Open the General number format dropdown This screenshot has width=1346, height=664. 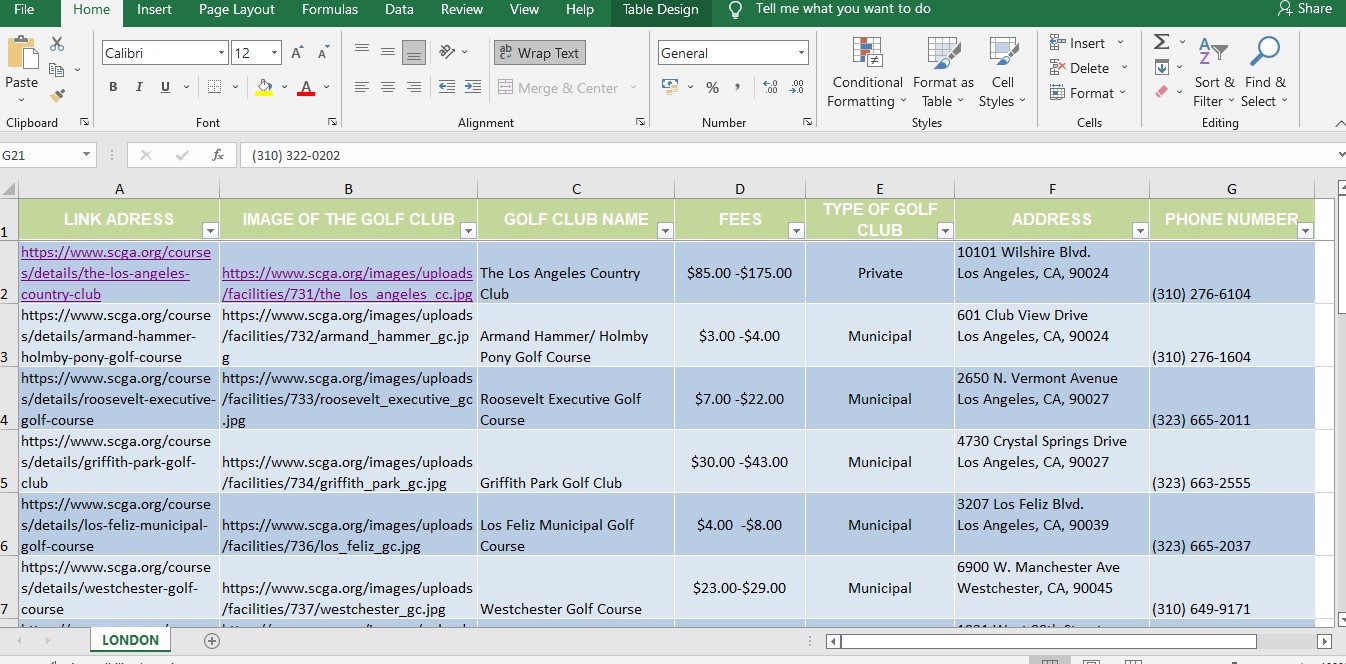(x=801, y=53)
